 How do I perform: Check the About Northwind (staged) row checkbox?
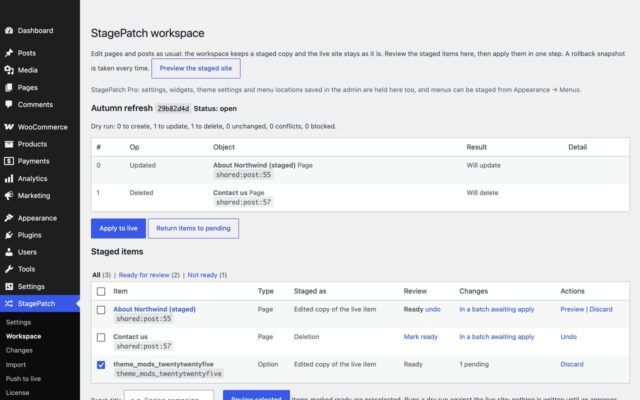coord(101,310)
